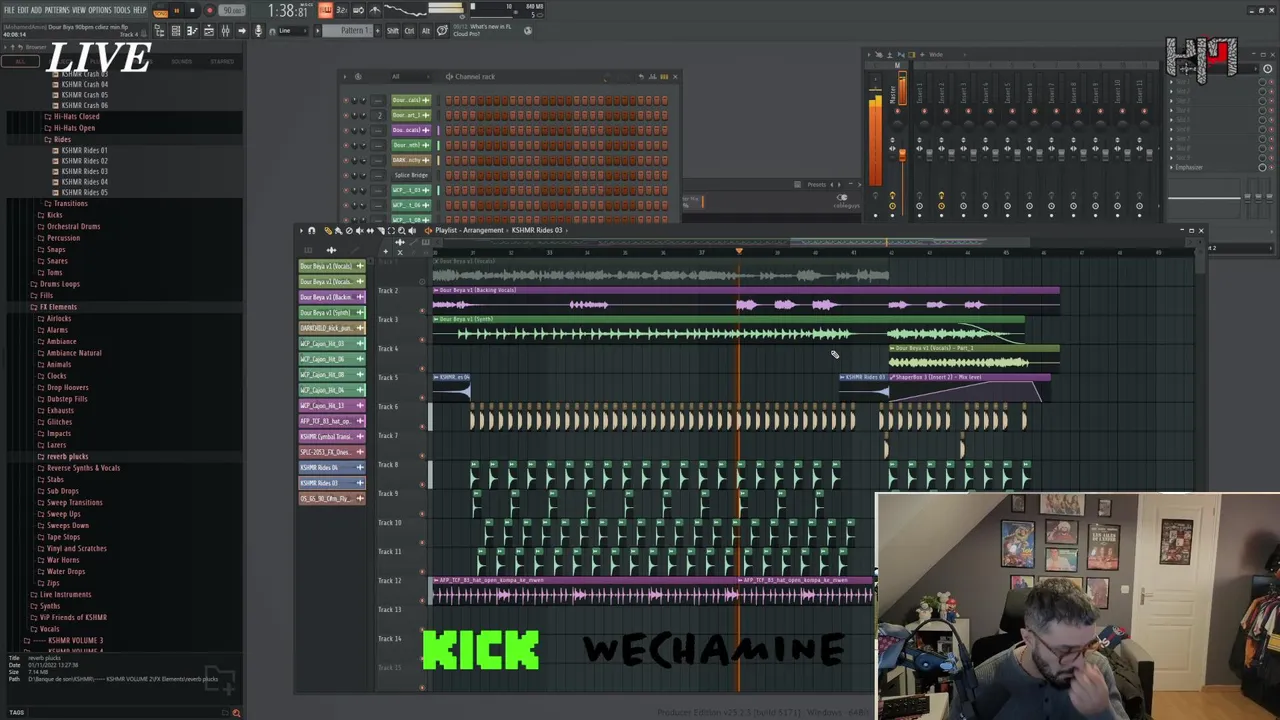Click the Alt key button

[x=426, y=31]
